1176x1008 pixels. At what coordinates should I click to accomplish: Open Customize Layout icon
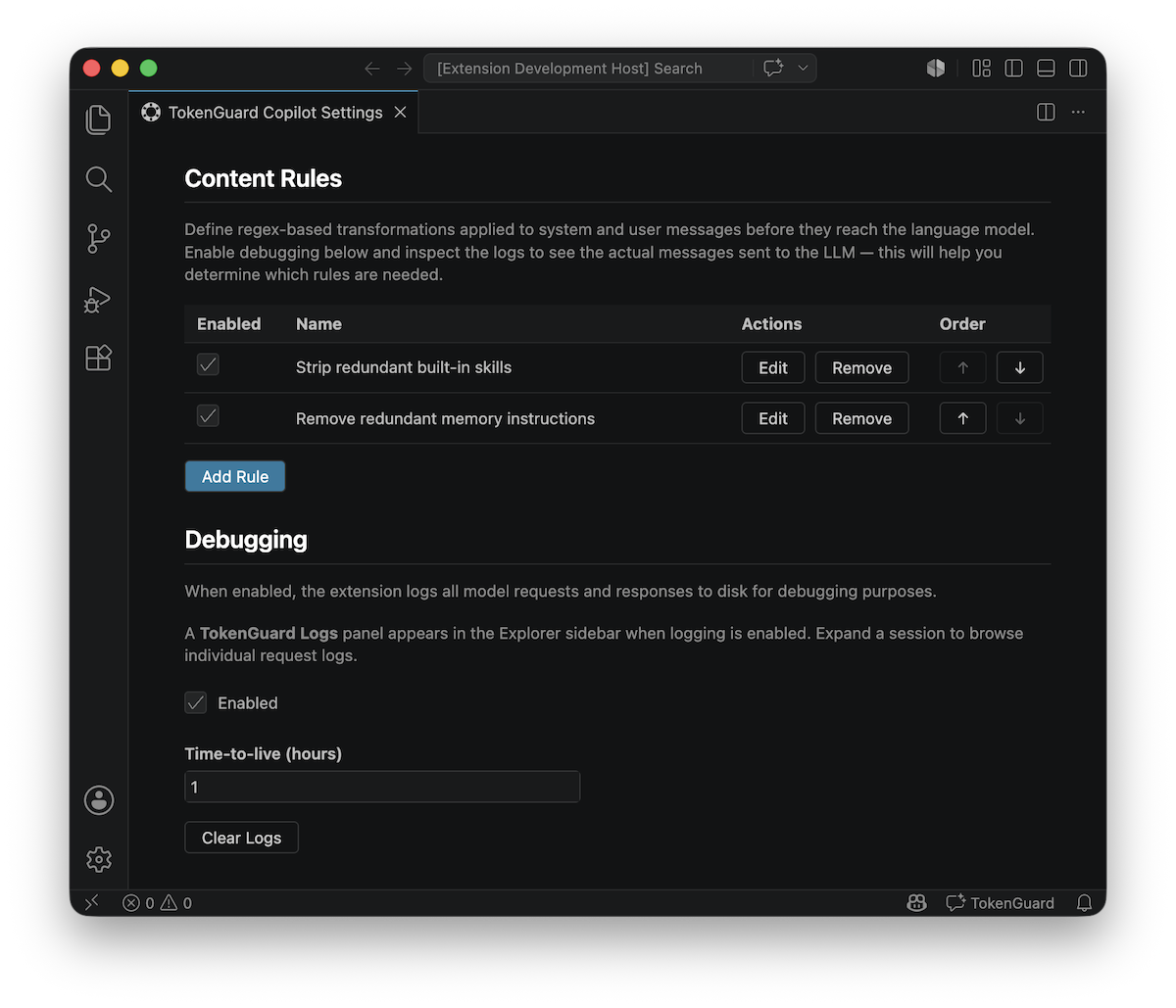coord(981,68)
